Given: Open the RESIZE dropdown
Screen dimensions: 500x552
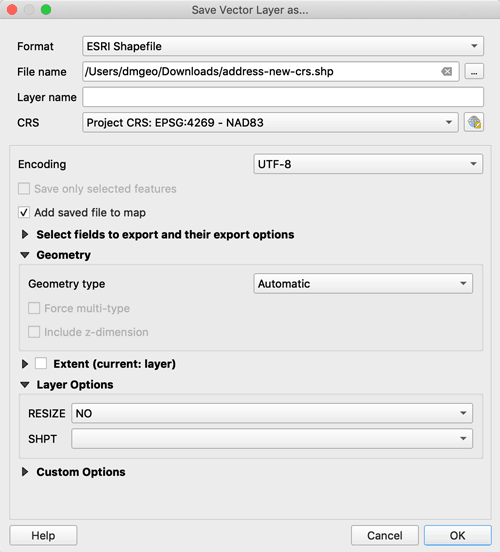Looking at the screenshot, I should [272, 413].
